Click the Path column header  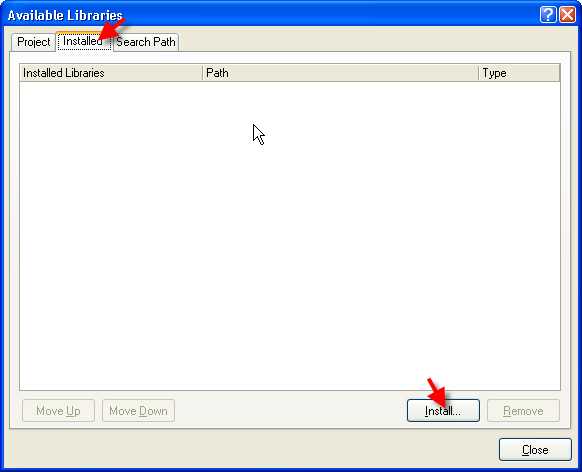[340, 73]
